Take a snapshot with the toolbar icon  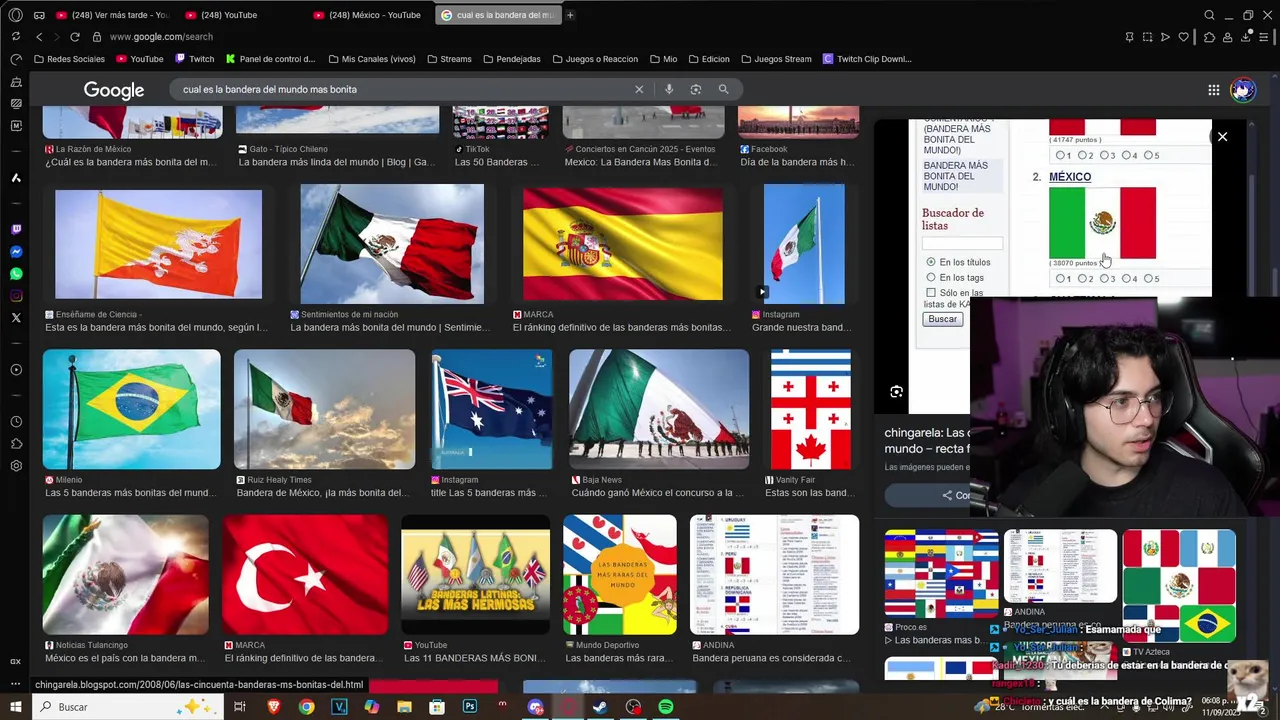point(1147,37)
